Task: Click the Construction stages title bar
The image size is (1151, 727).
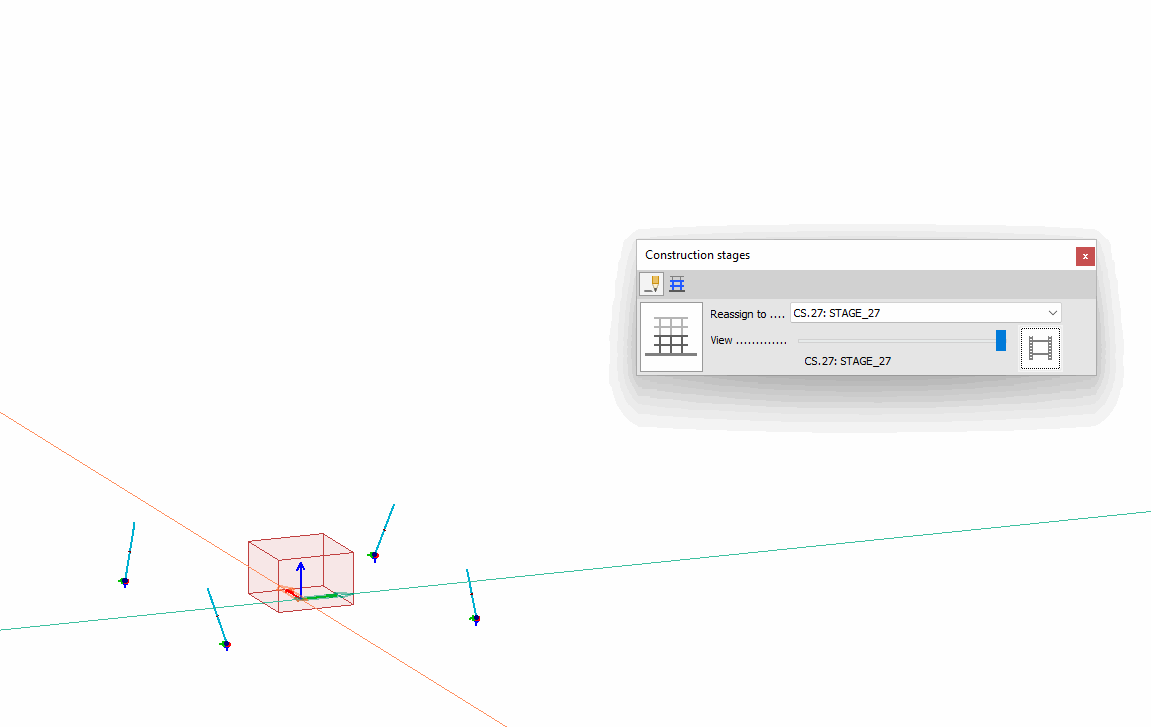Action: pyautogui.click(x=850, y=255)
